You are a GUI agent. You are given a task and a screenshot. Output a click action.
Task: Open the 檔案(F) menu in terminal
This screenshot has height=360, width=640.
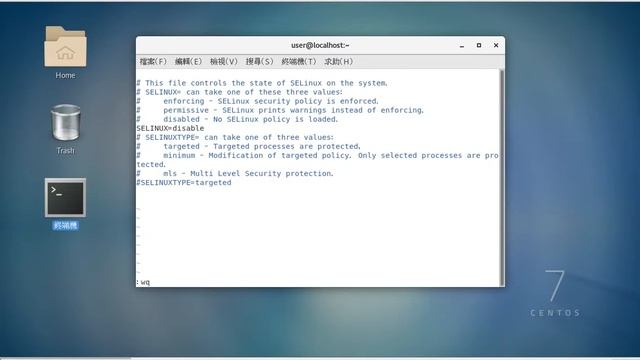pos(153,62)
